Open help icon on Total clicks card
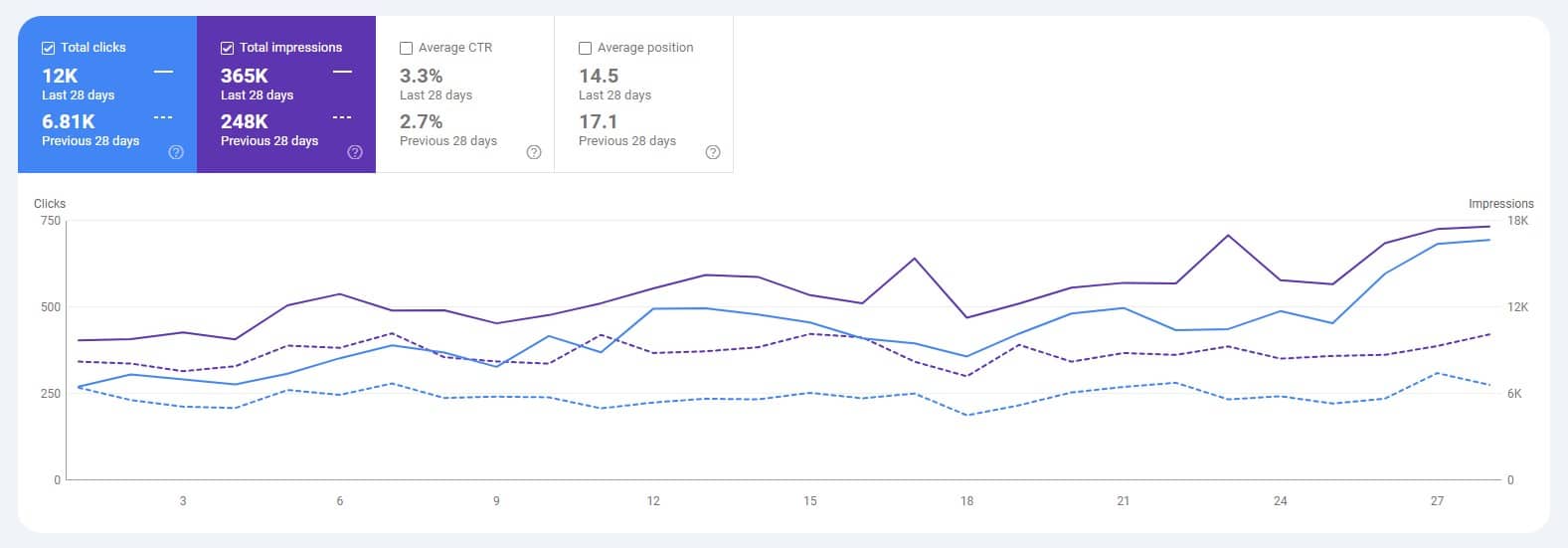Image resolution: width=1568 pixels, height=548 pixels. [x=176, y=152]
